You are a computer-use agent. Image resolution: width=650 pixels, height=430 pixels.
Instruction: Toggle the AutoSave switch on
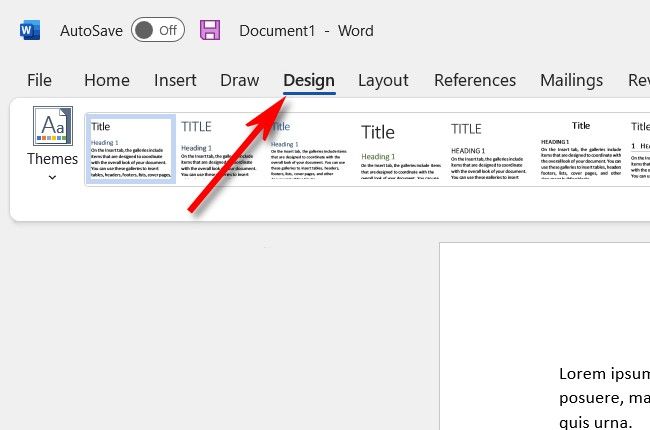coord(158,30)
